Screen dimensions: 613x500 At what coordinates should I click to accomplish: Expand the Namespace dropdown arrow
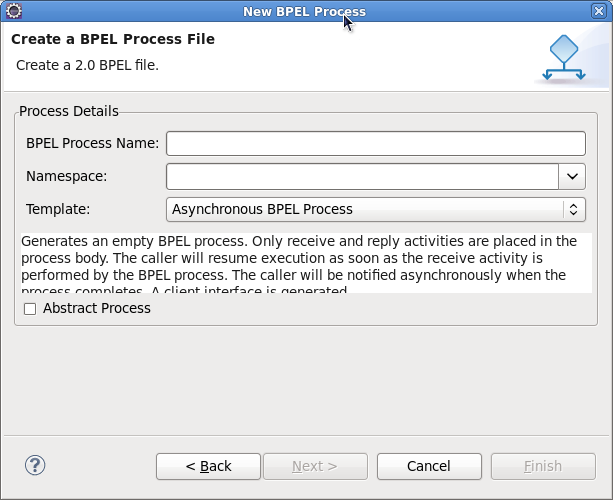point(572,176)
